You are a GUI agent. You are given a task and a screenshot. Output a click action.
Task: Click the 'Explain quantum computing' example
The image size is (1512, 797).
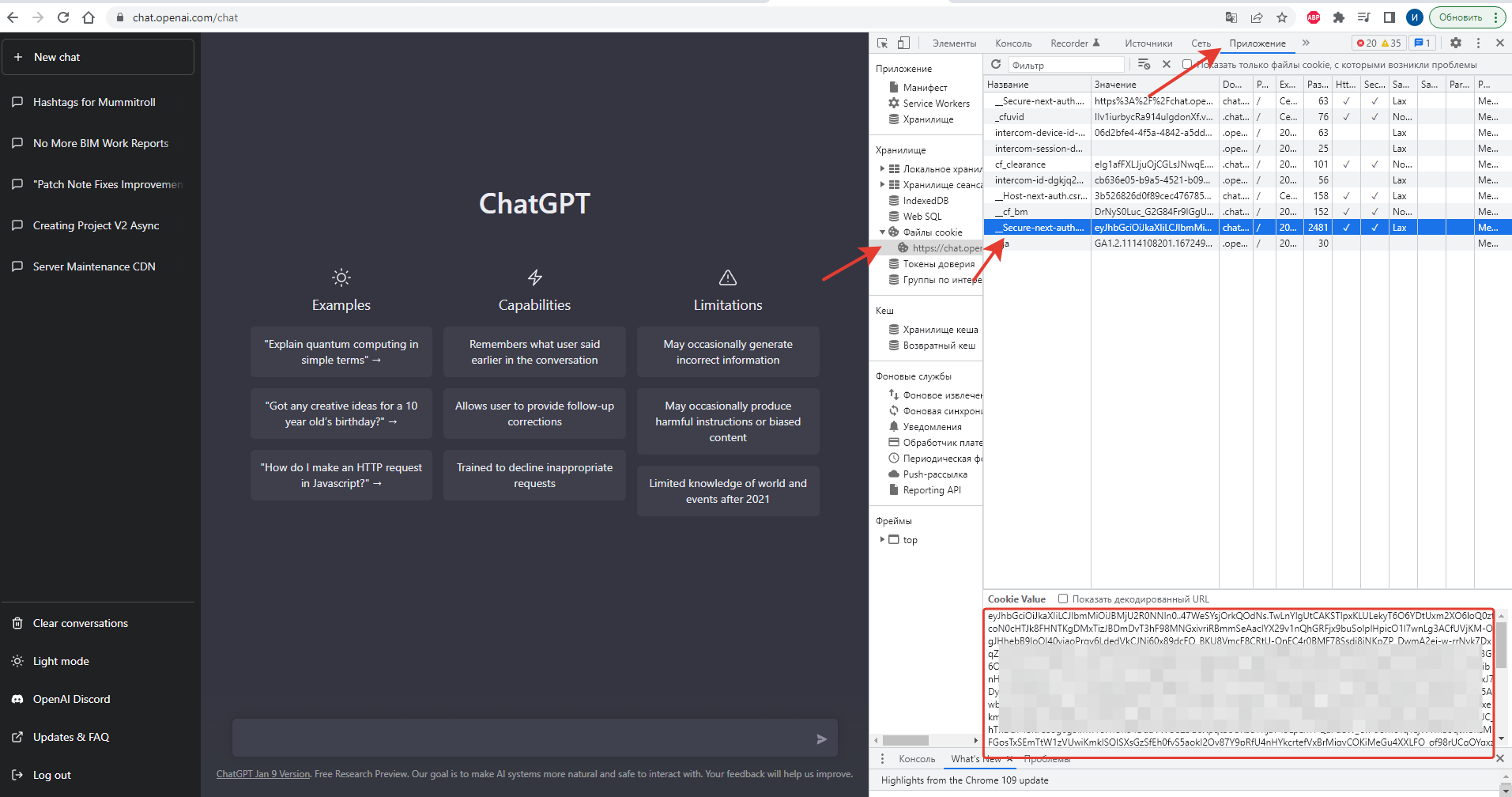point(341,352)
